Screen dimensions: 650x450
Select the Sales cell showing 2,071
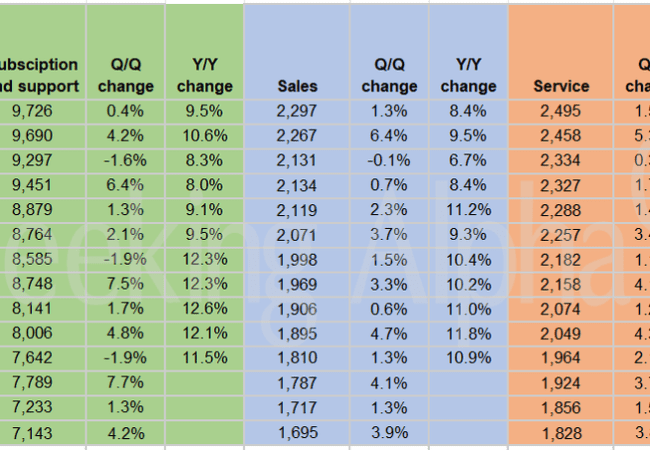(x=297, y=233)
